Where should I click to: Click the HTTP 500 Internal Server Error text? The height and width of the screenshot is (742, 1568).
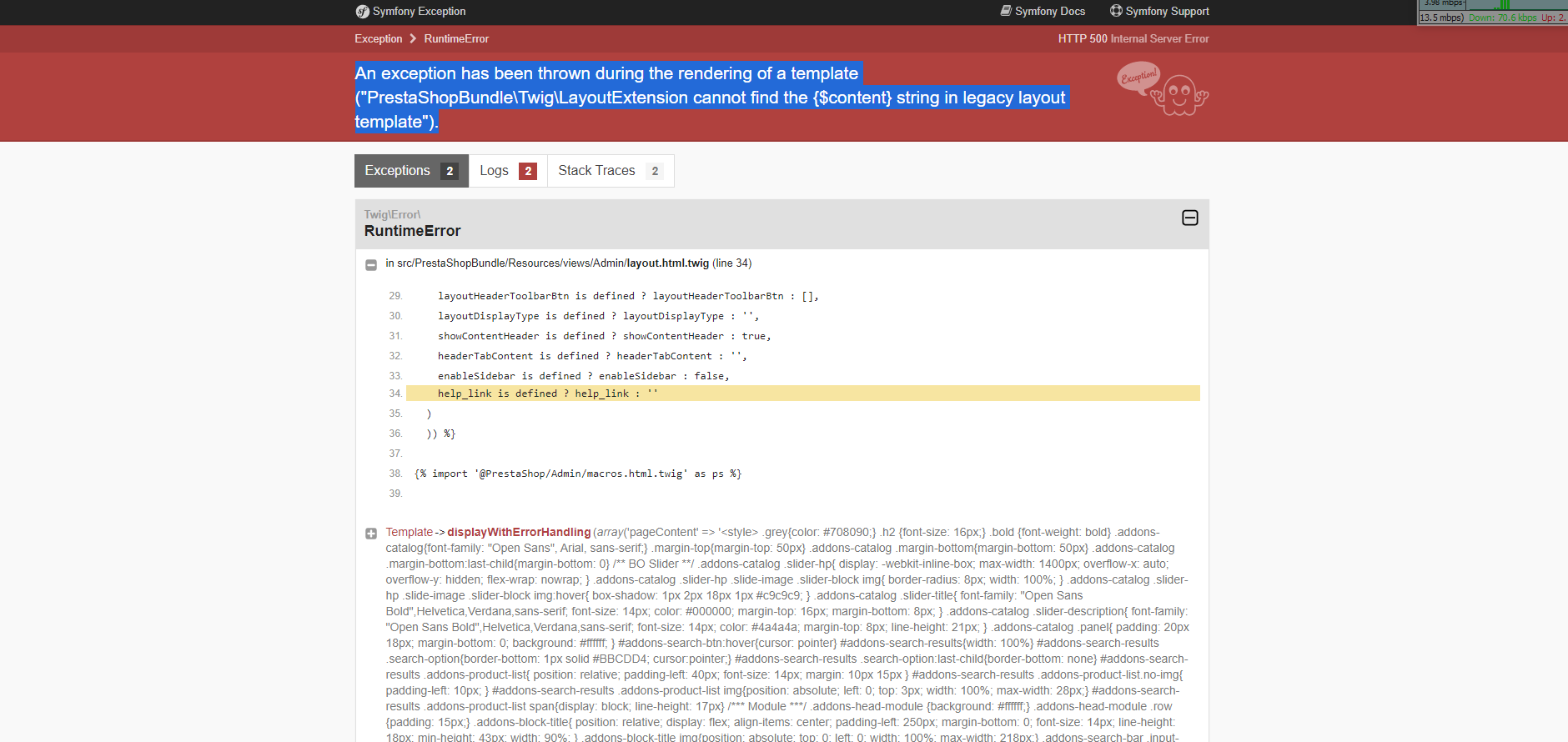click(1133, 39)
